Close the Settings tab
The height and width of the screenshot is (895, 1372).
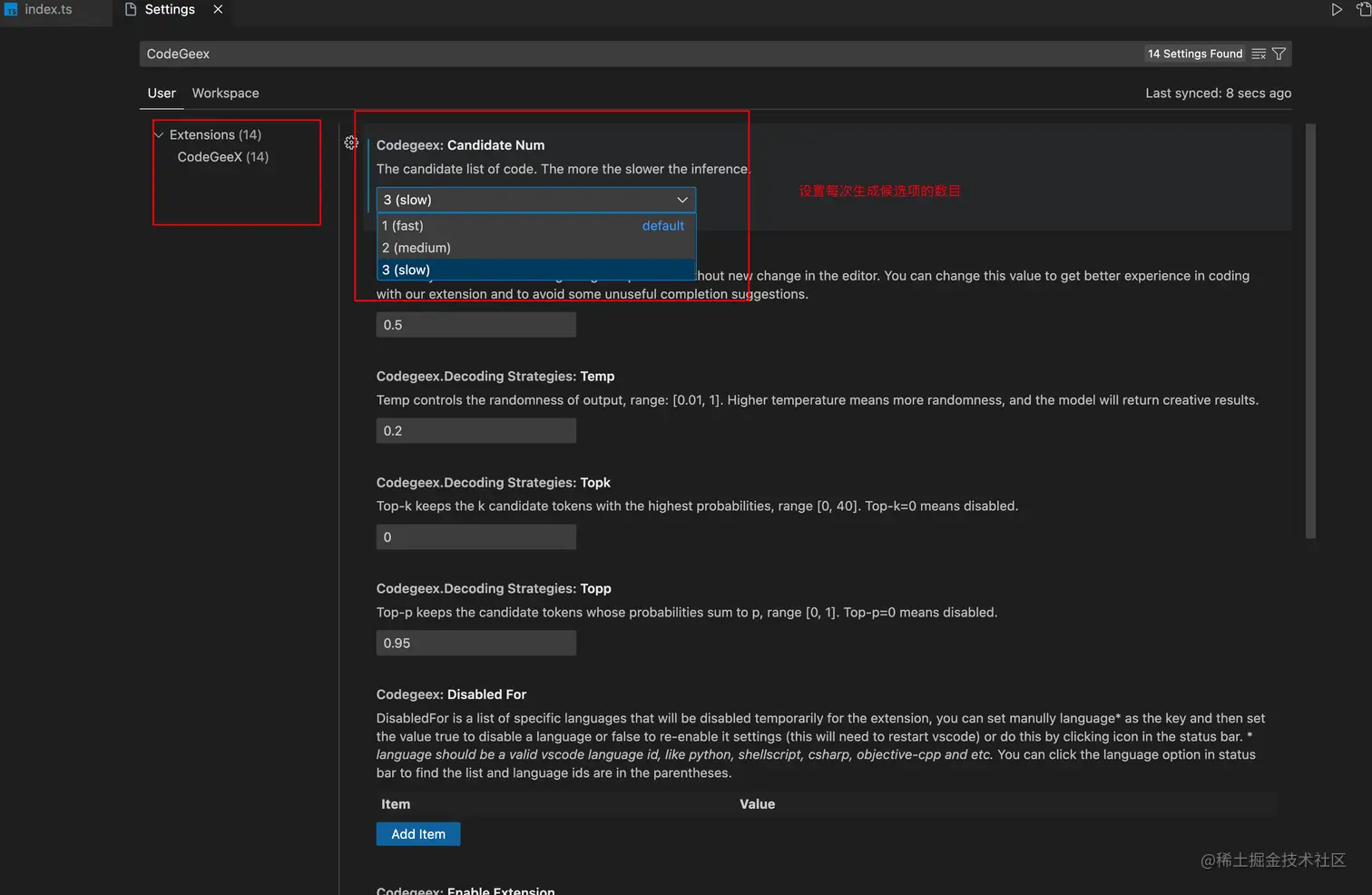(x=218, y=10)
